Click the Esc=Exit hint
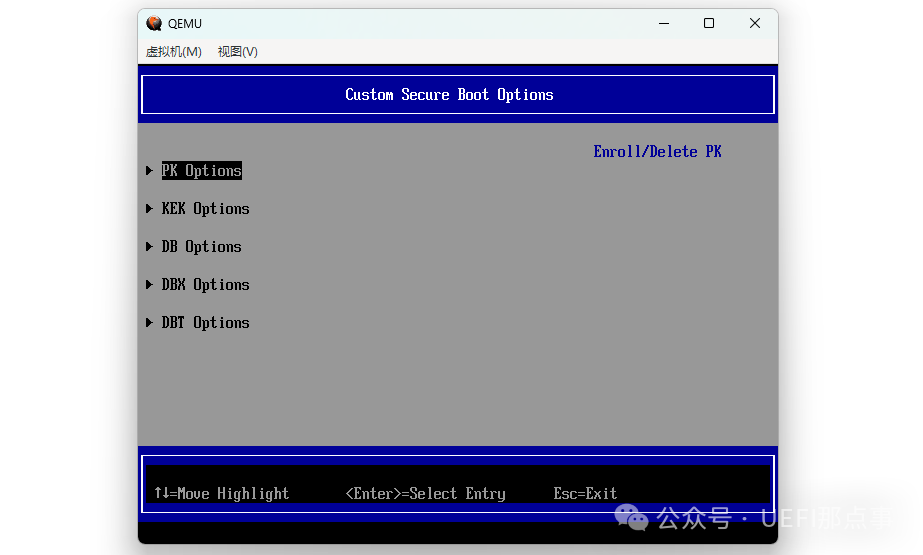This screenshot has width=923, height=555. click(585, 494)
